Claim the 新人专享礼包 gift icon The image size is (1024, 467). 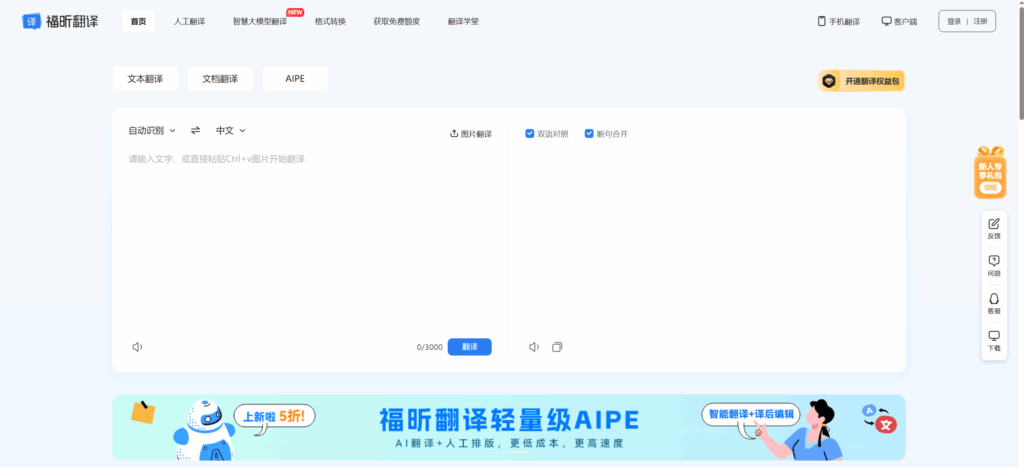990,172
